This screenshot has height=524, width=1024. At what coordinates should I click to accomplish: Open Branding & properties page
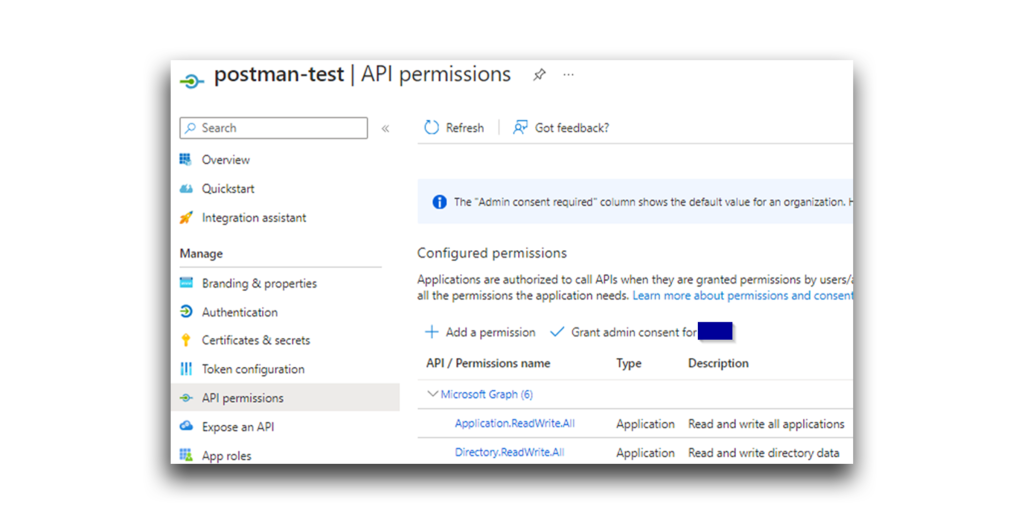259,283
